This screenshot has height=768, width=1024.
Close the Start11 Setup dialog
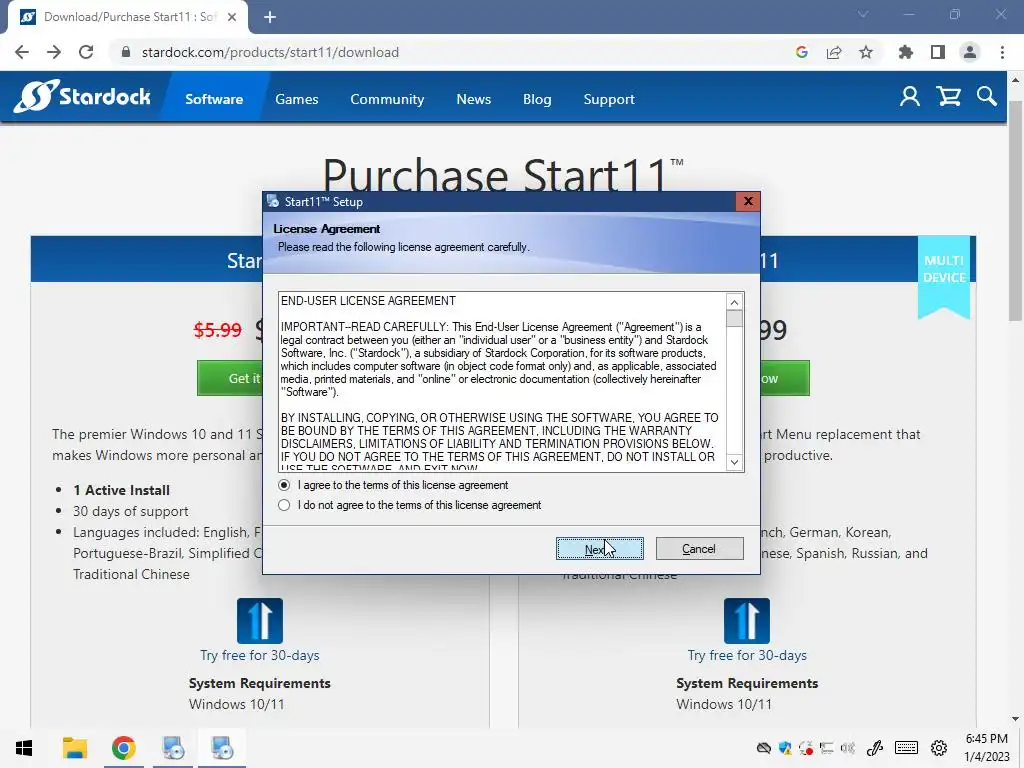tap(748, 201)
